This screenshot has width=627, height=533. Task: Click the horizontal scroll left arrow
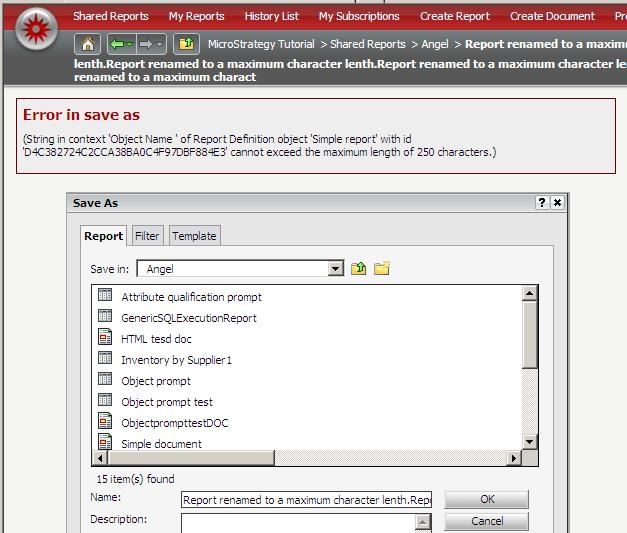[100, 458]
